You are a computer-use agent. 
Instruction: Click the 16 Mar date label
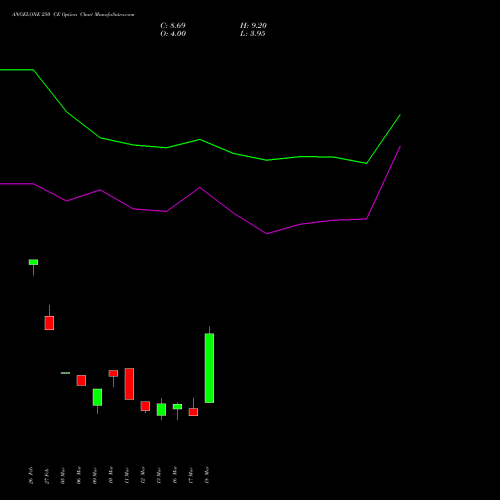(x=175, y=475)
